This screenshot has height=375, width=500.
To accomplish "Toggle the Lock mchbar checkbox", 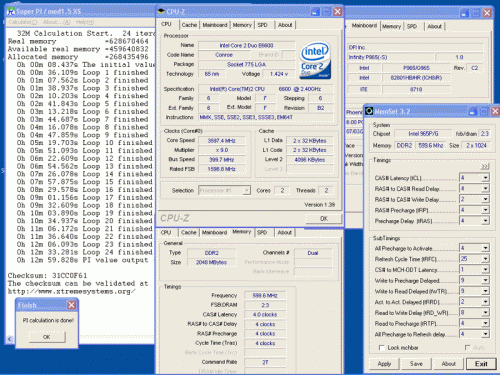I will pyautogui.click(x=382, y=348).
